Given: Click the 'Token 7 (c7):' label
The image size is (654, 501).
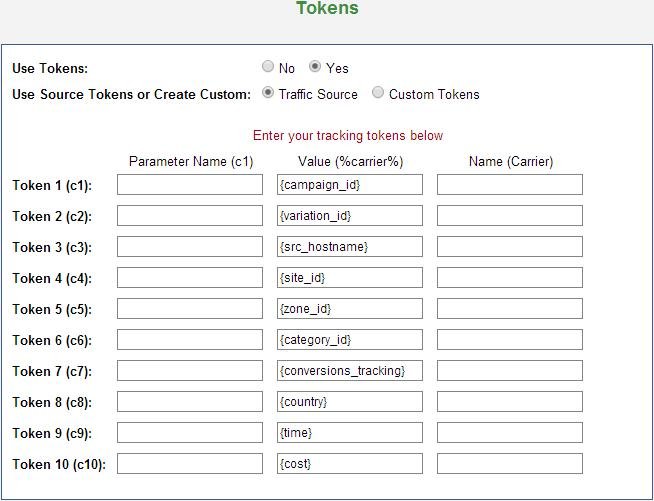Looking at the screenshot, I should tap(52, 371).
